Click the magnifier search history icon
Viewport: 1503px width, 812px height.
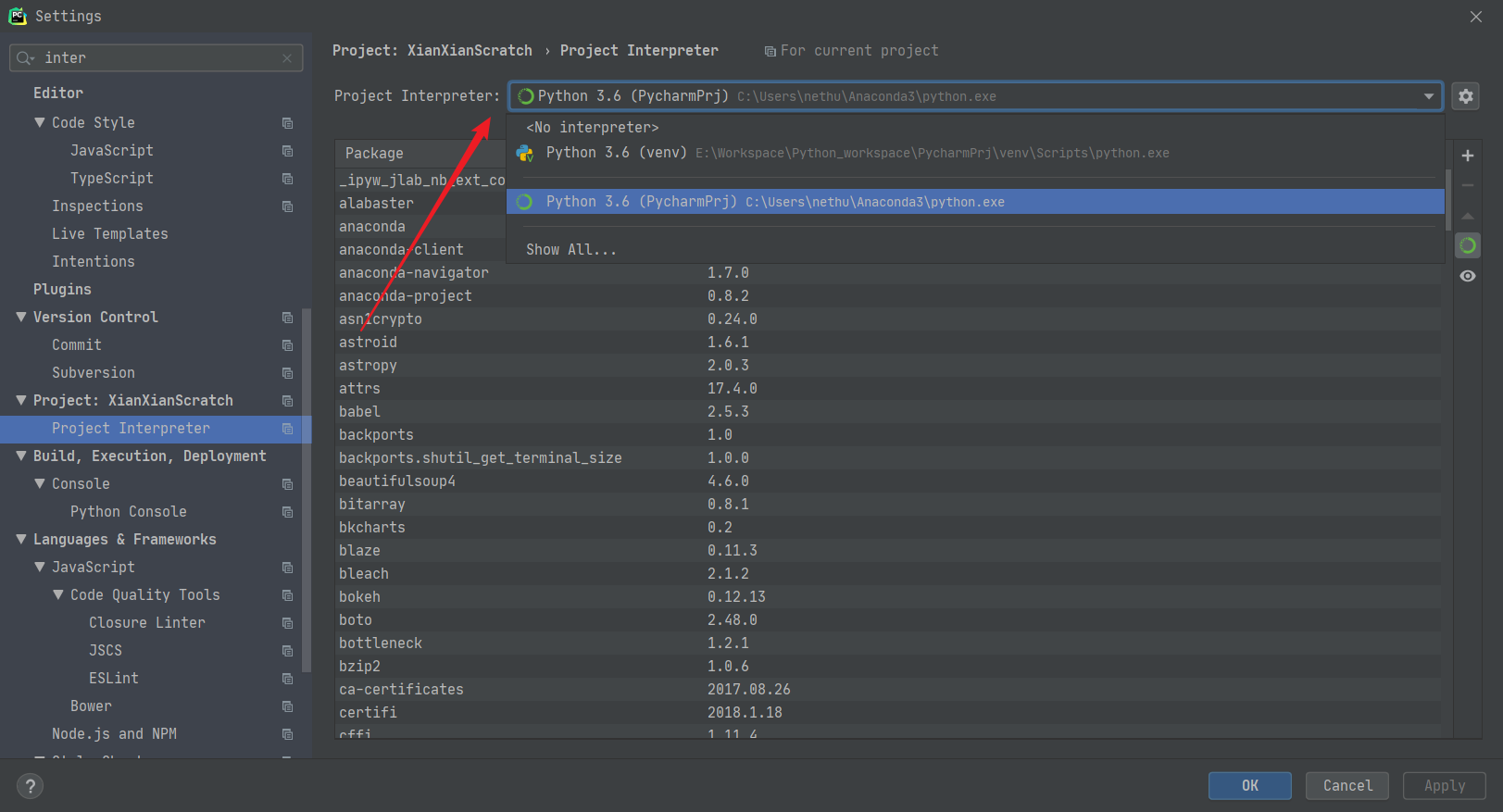25,58
